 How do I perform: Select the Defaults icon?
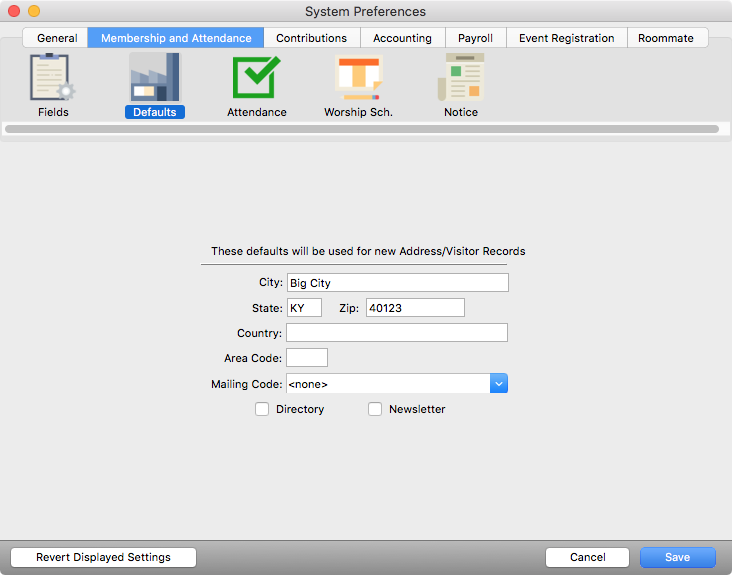click(154, 80)
